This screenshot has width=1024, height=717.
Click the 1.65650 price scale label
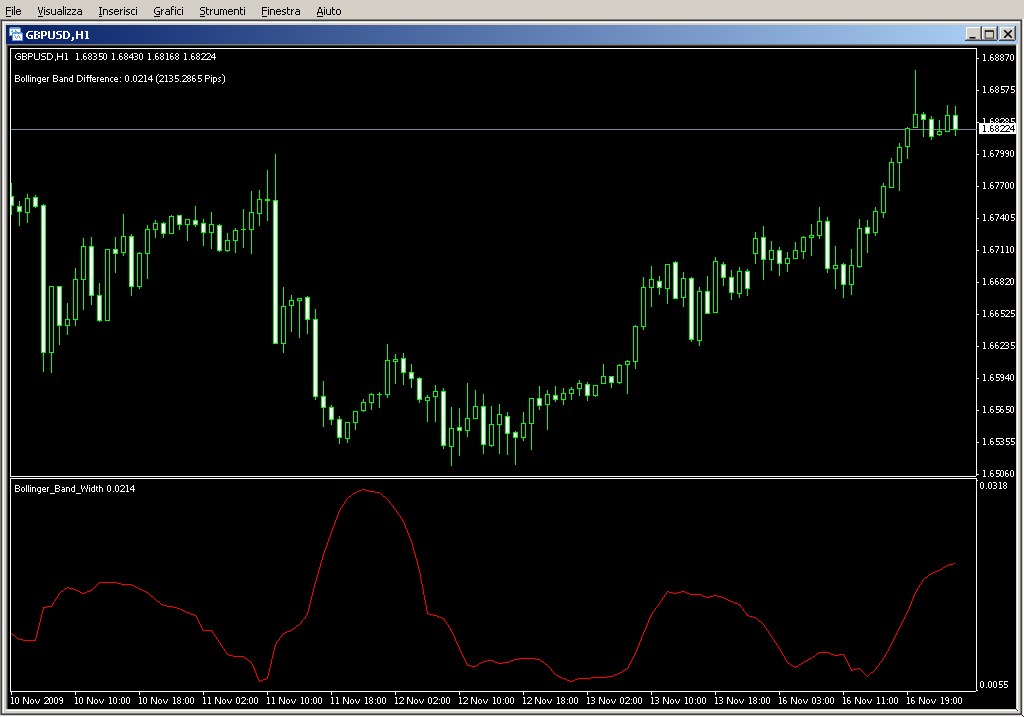click(x=999, y=409)
